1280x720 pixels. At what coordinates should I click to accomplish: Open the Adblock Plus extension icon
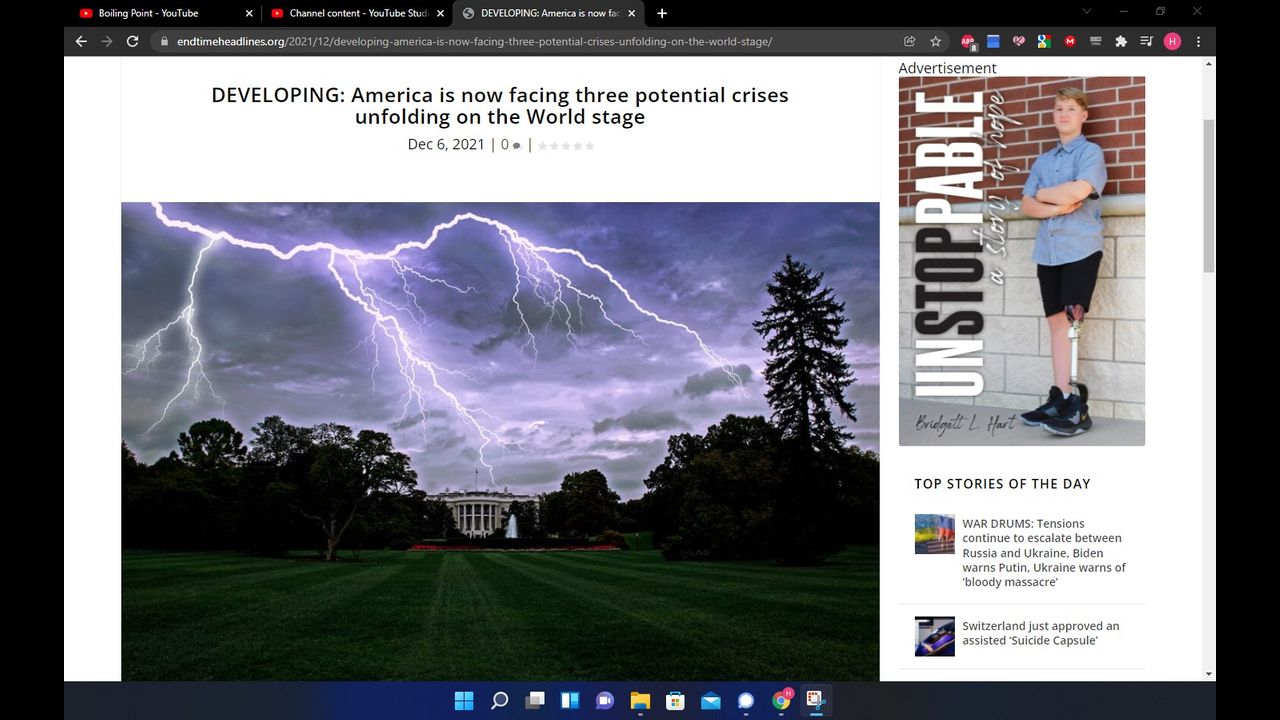pos(968,41)
